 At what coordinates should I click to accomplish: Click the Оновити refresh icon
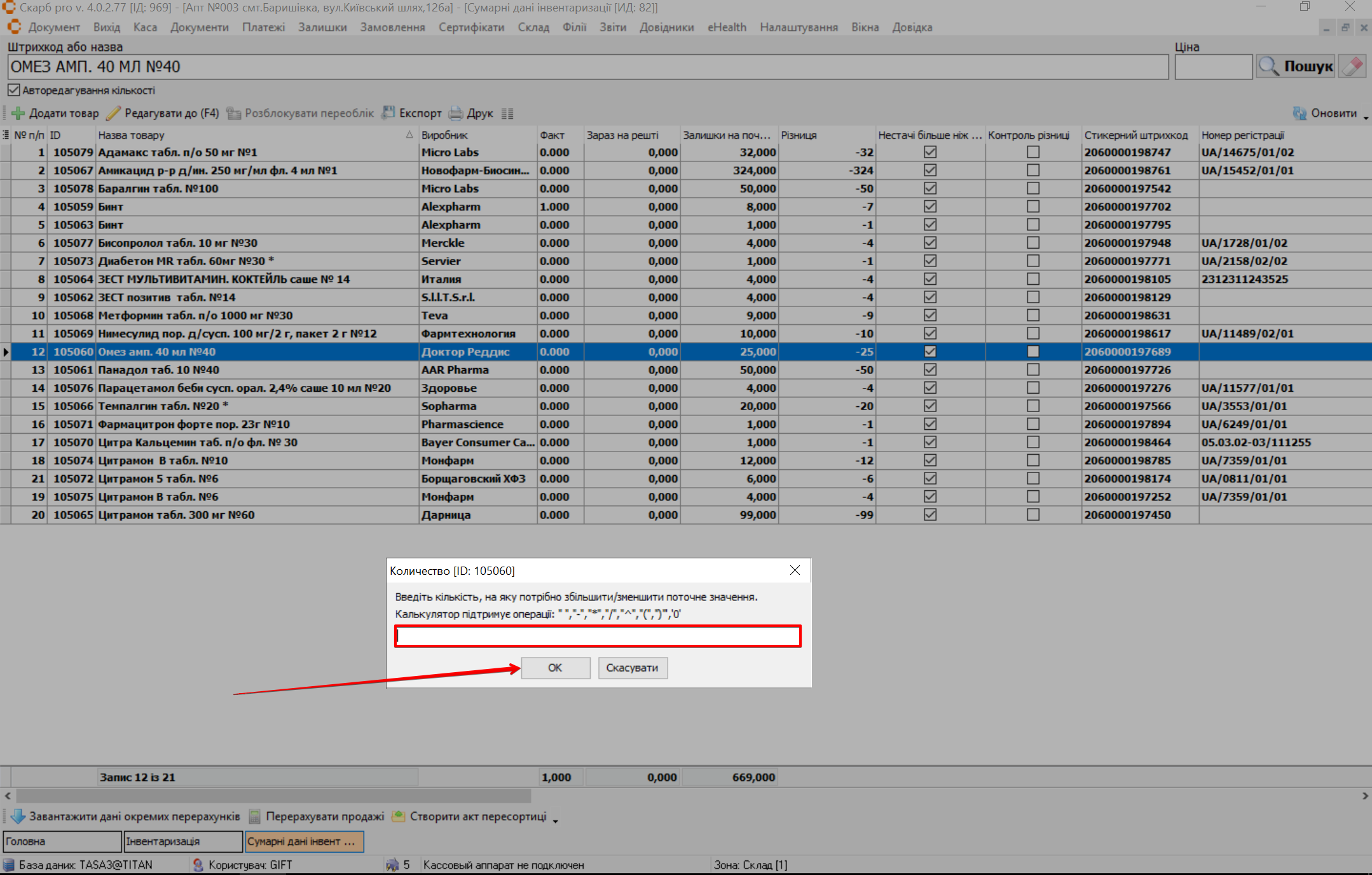[x=1300, y=113]
